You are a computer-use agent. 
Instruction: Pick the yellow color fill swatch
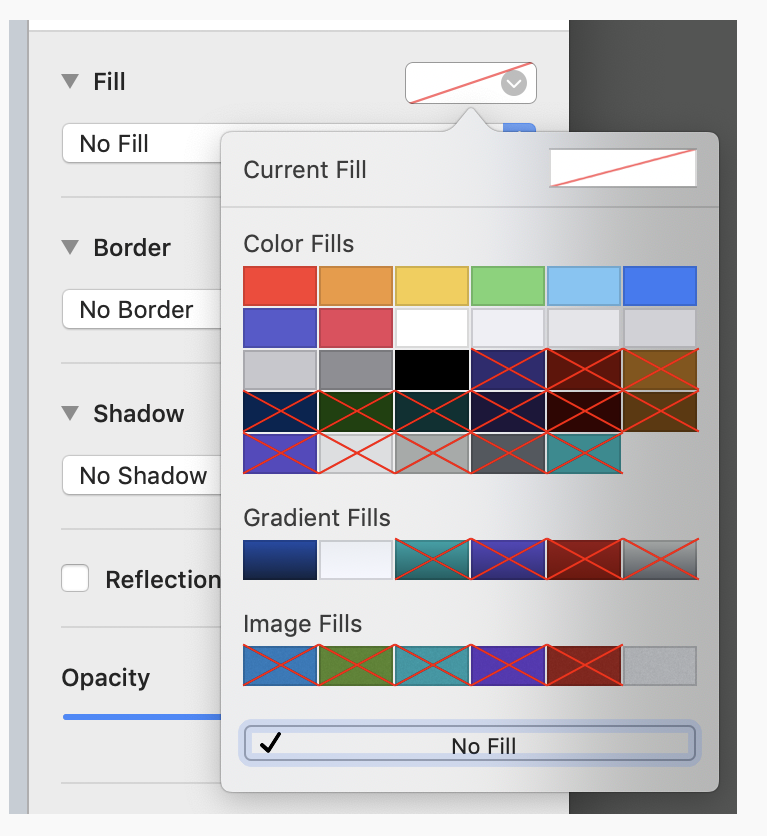pos(432,286)
